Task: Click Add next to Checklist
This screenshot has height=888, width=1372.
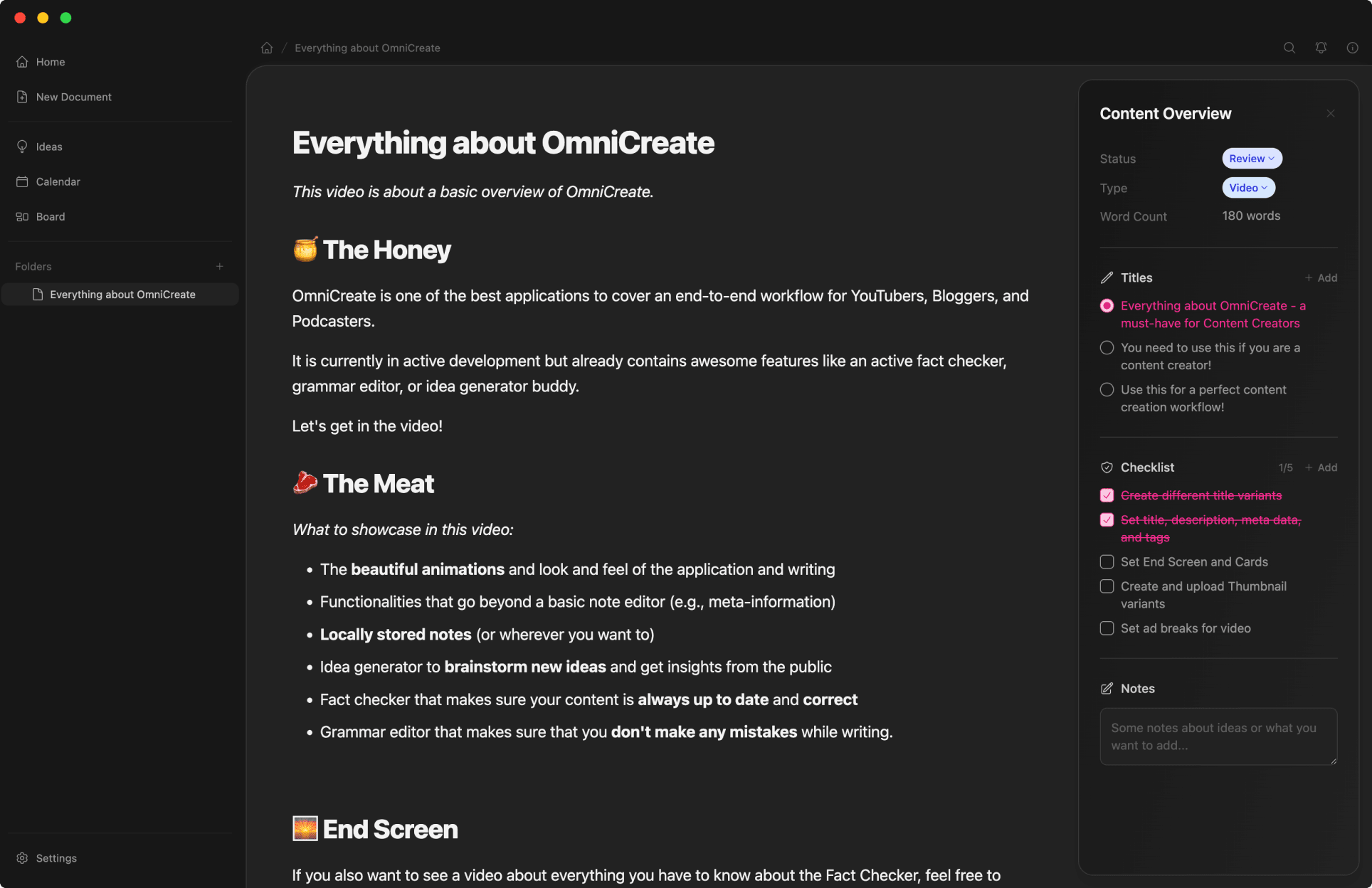Action: (1321, 467)
